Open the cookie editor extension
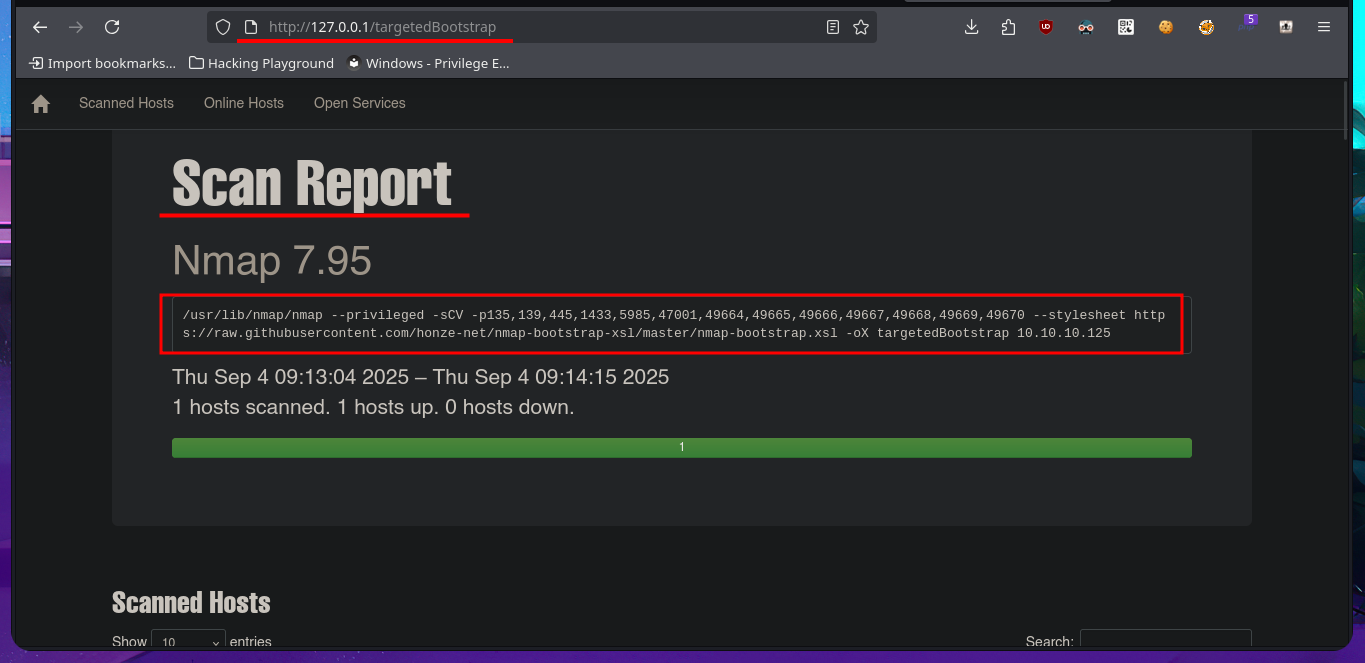Image resolution: width=1365 pixels, height=663 pixels. pos(1166,27)
